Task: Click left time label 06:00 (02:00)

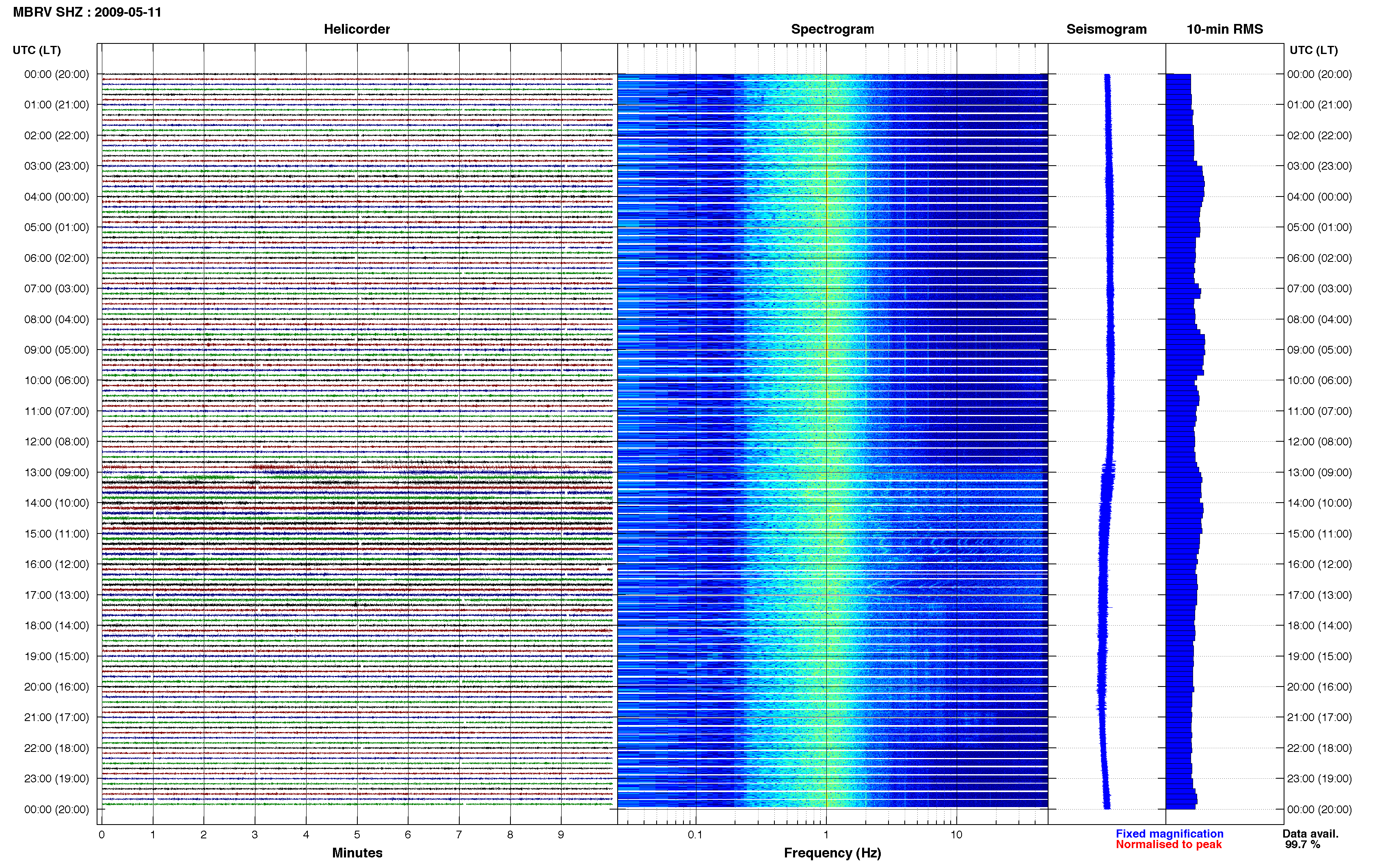Action: [56, 258]
